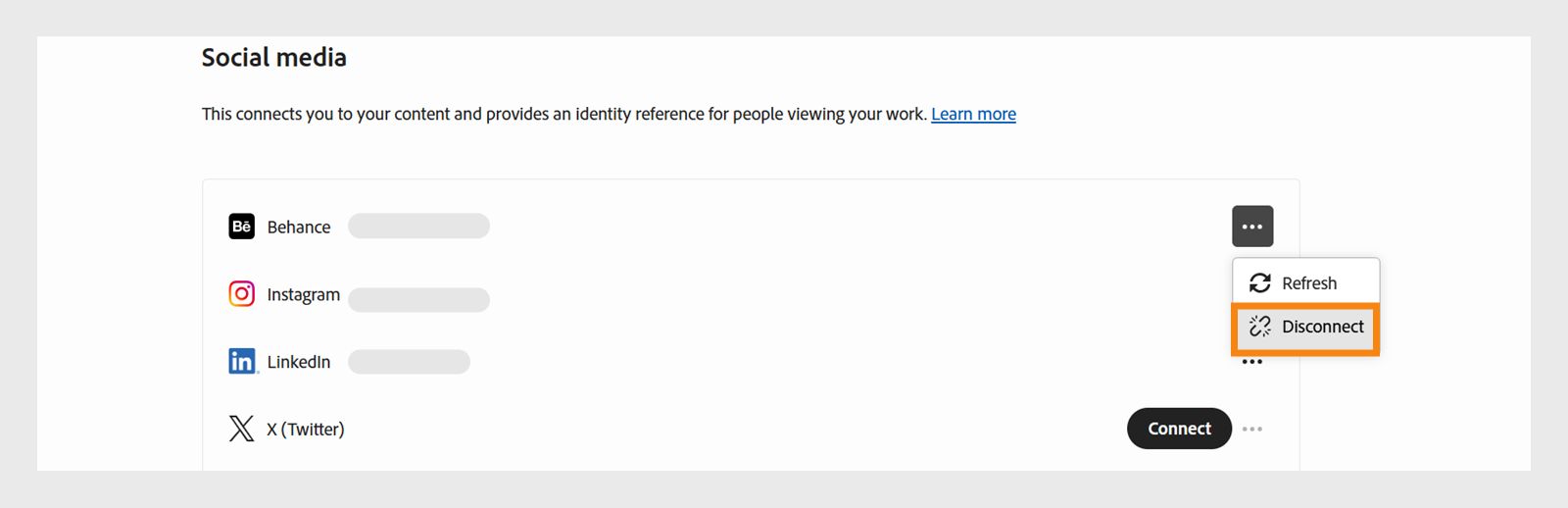Open the more options menu for LinkedIn

pyautogui.click(x=1252, y=363)
